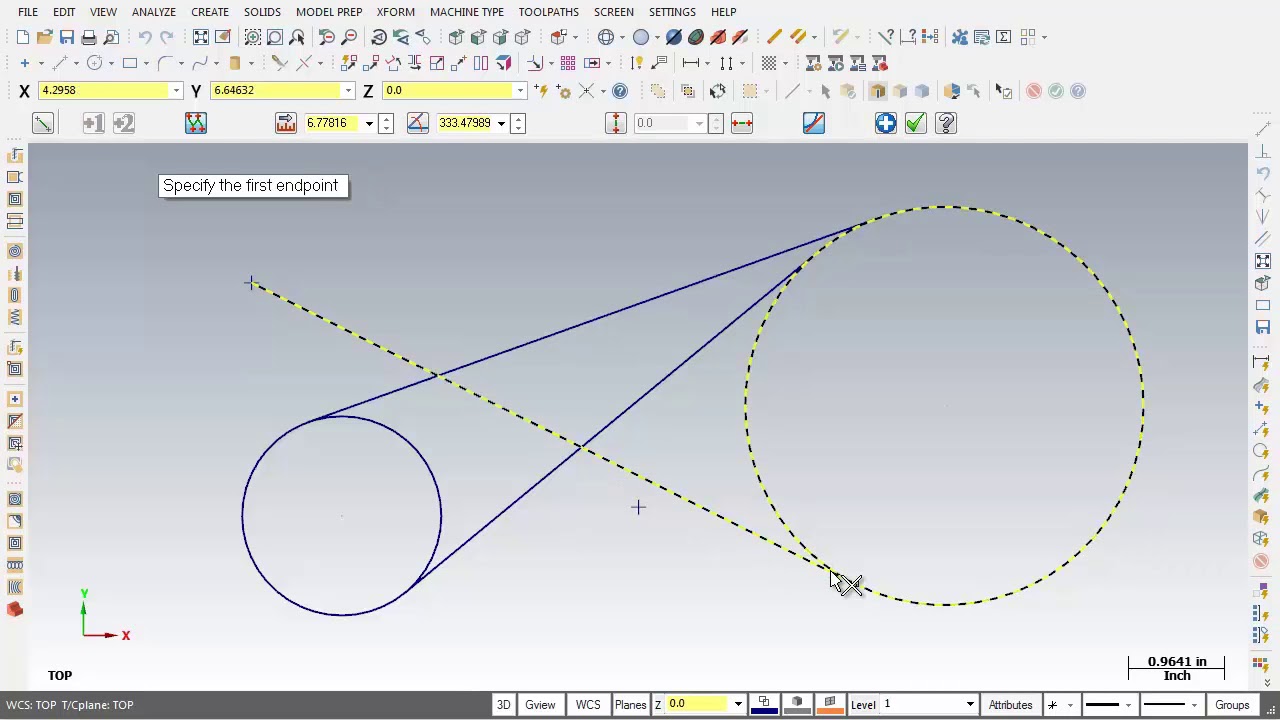
Task: Toggle the line Length lock icon
Action: click(286, 123)
